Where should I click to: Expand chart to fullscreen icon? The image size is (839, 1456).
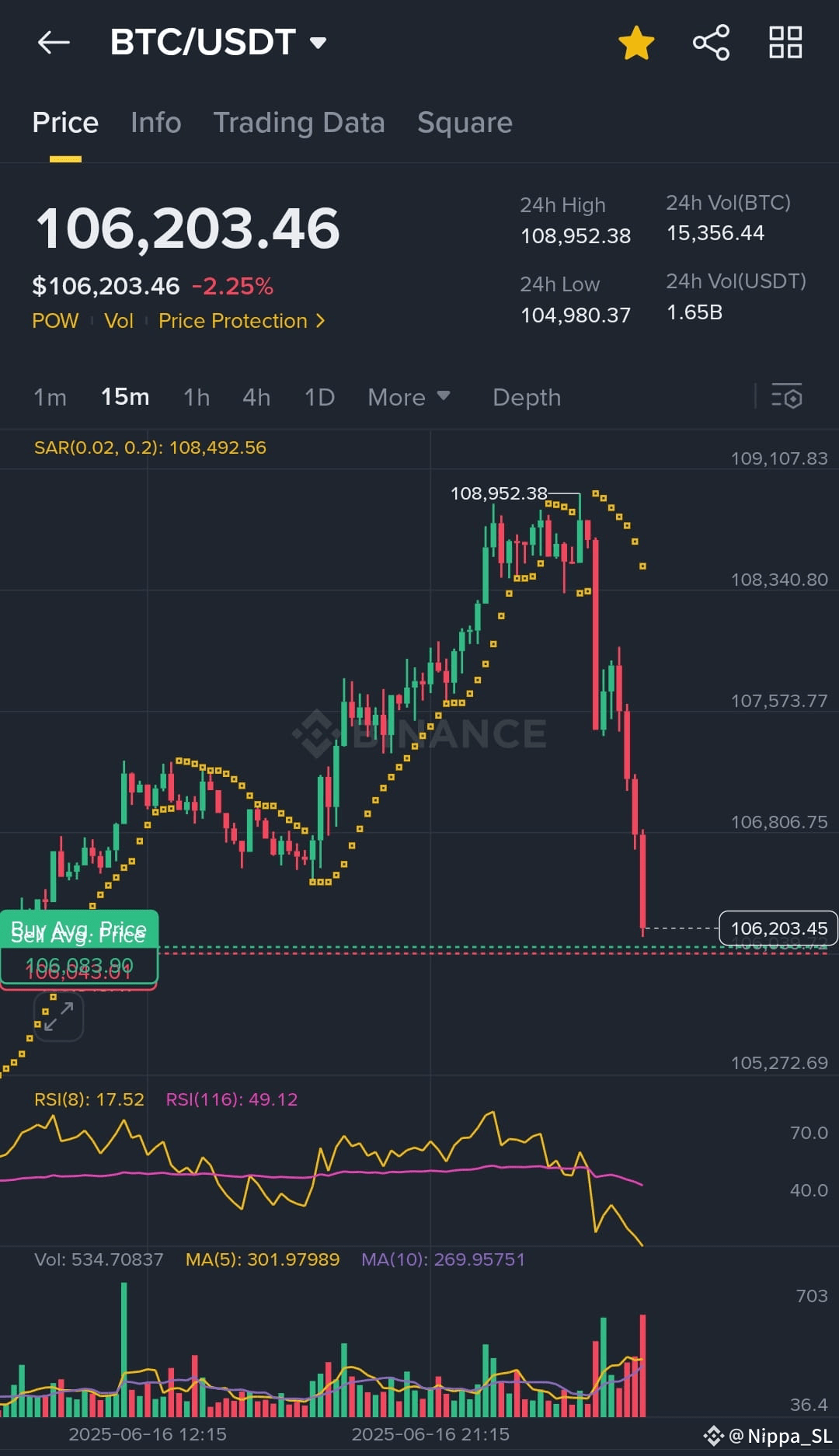point(58,1016)
